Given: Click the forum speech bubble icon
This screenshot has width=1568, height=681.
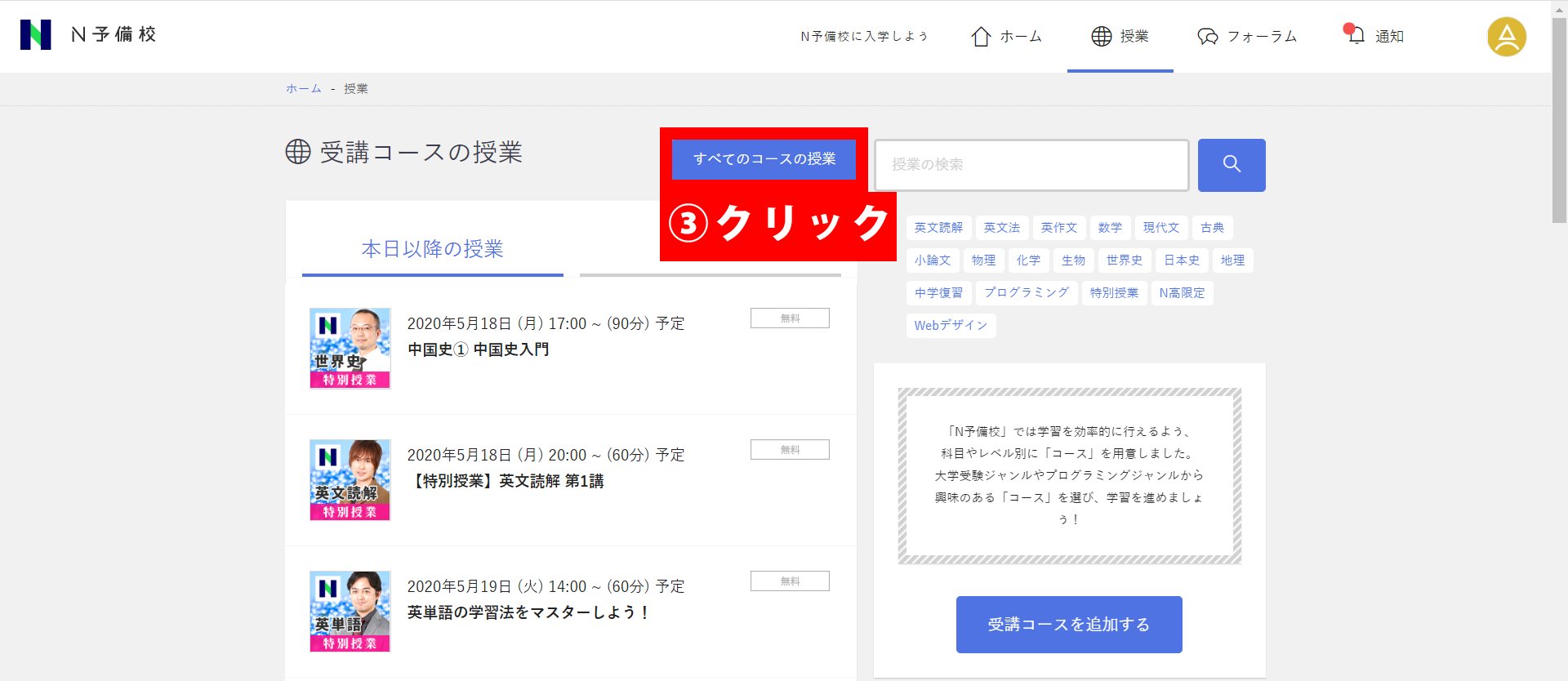Looking at the screenshot, I should click(x=1207, y=37).
